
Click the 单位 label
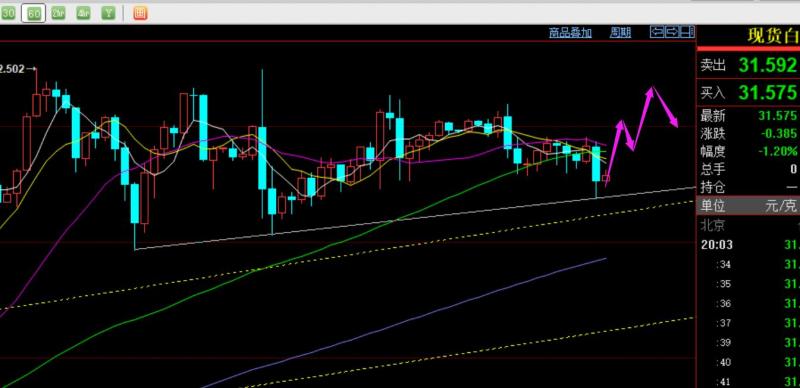click(713, 206)
